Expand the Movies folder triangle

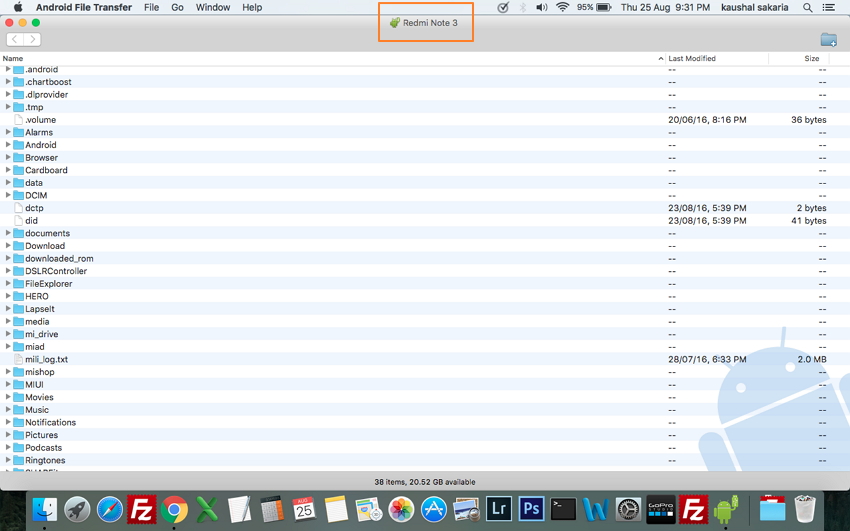tap(8, 397)
